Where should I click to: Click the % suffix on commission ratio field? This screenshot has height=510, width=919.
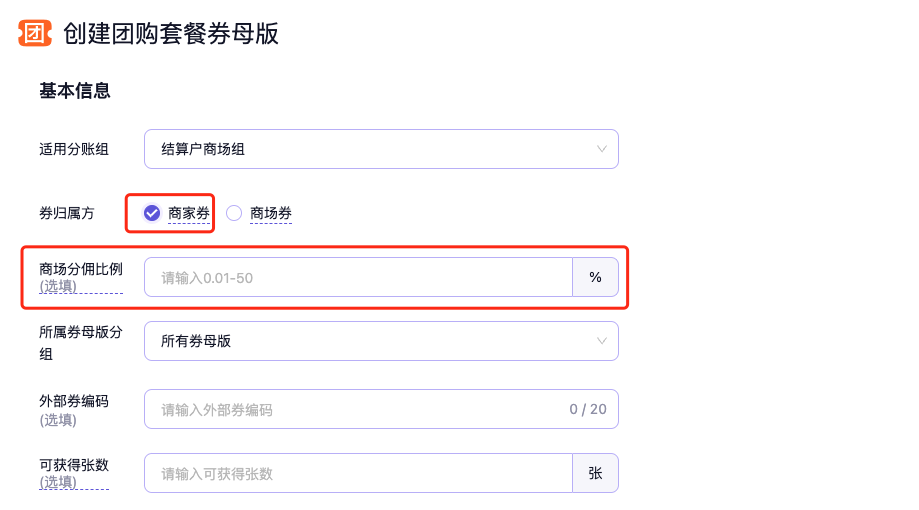(x=595, y=277)
